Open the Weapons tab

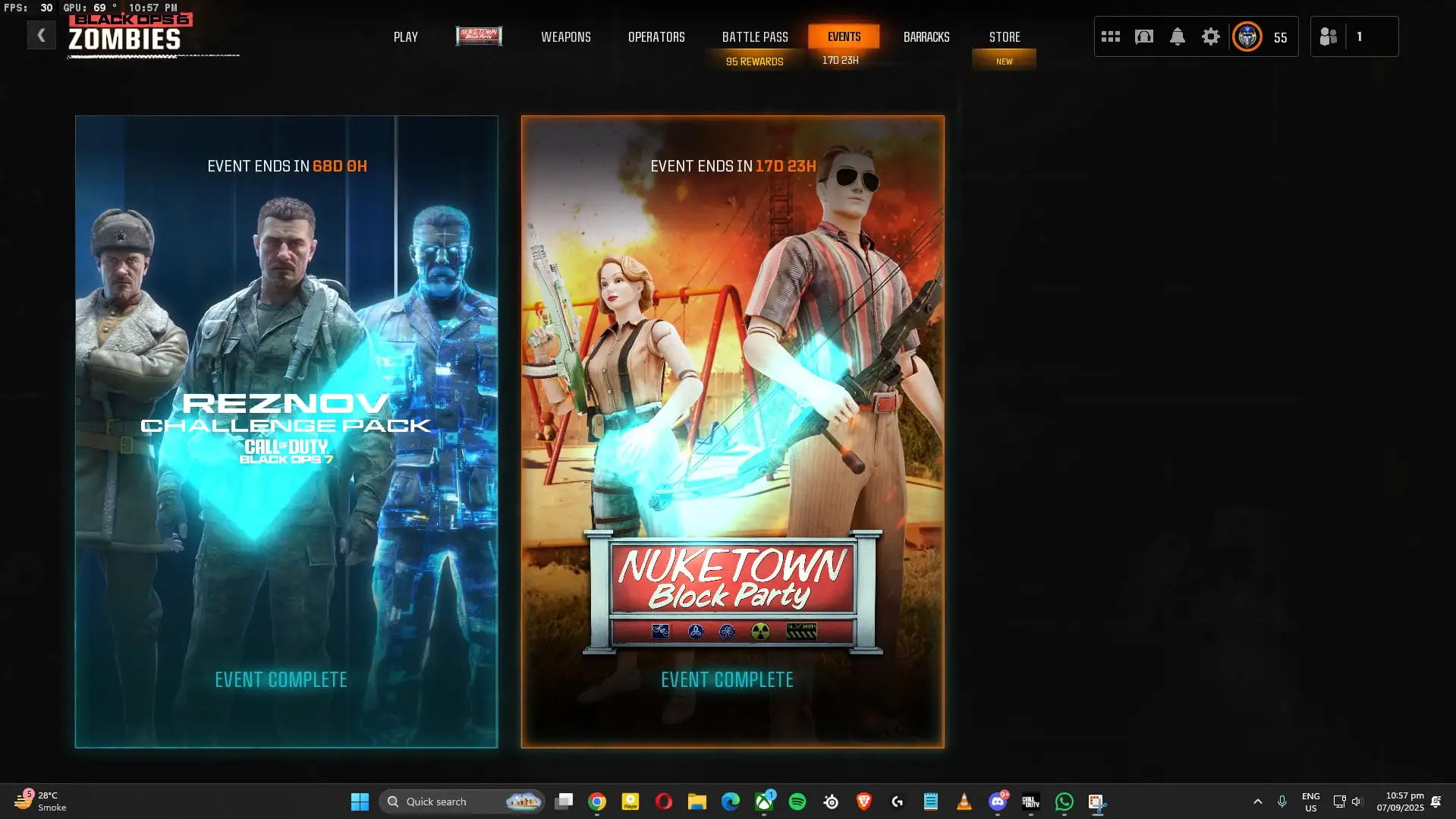tap(565, 36)
